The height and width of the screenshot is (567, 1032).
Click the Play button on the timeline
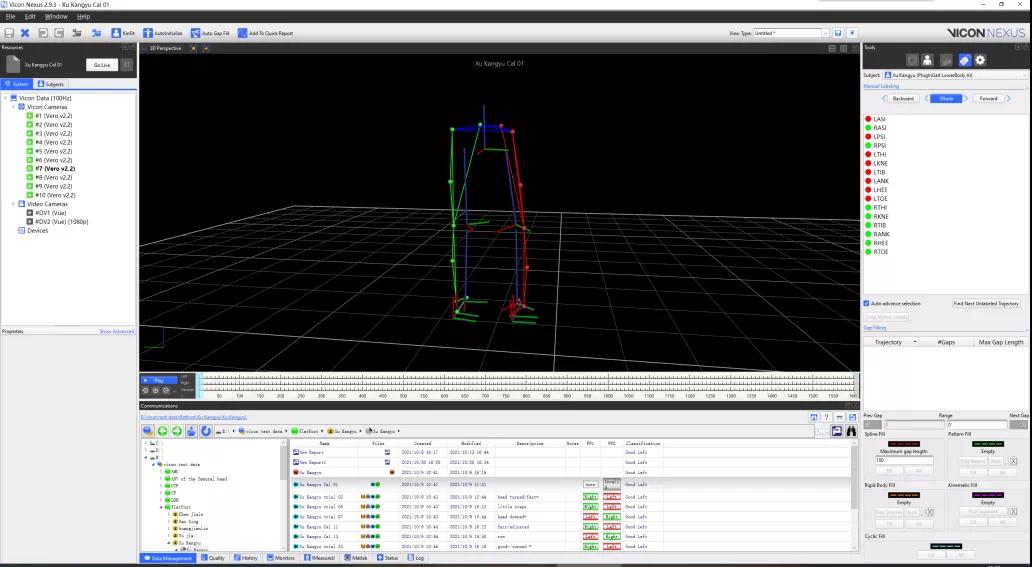coord(158,380)
